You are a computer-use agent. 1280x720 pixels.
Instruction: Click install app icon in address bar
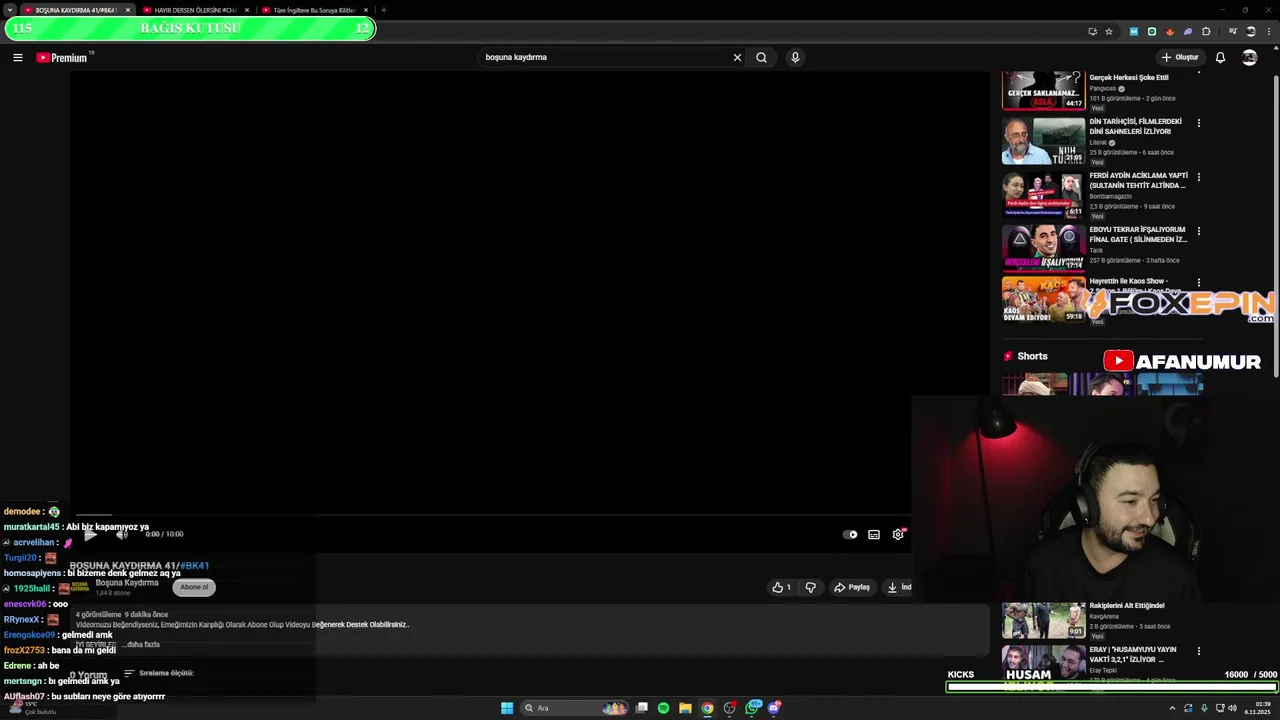point(1092,31)
